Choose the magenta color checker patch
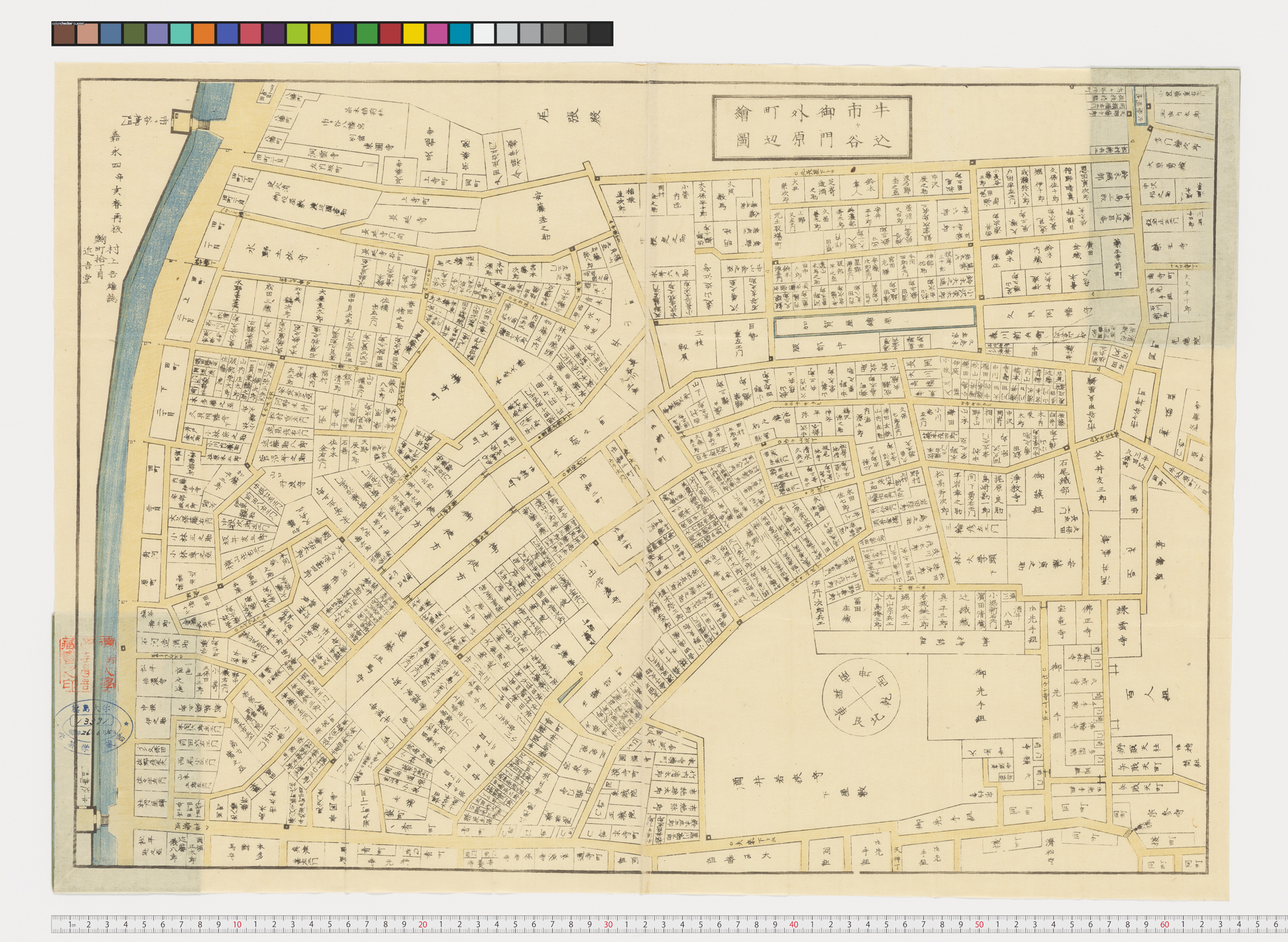The width and height of the screenshot is (1288, 942). 437,33
